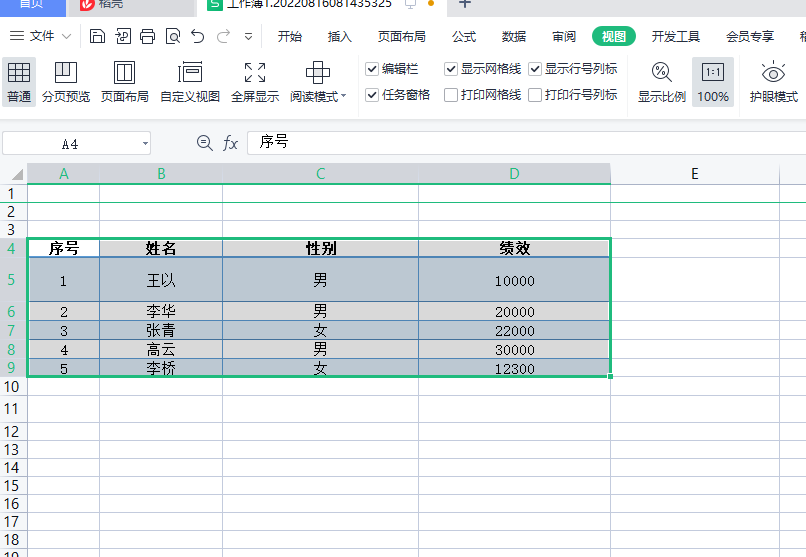Click the cell containing 李华
Image resolution: width=806 pixels, height=557 pixels.
click(161, 311)
